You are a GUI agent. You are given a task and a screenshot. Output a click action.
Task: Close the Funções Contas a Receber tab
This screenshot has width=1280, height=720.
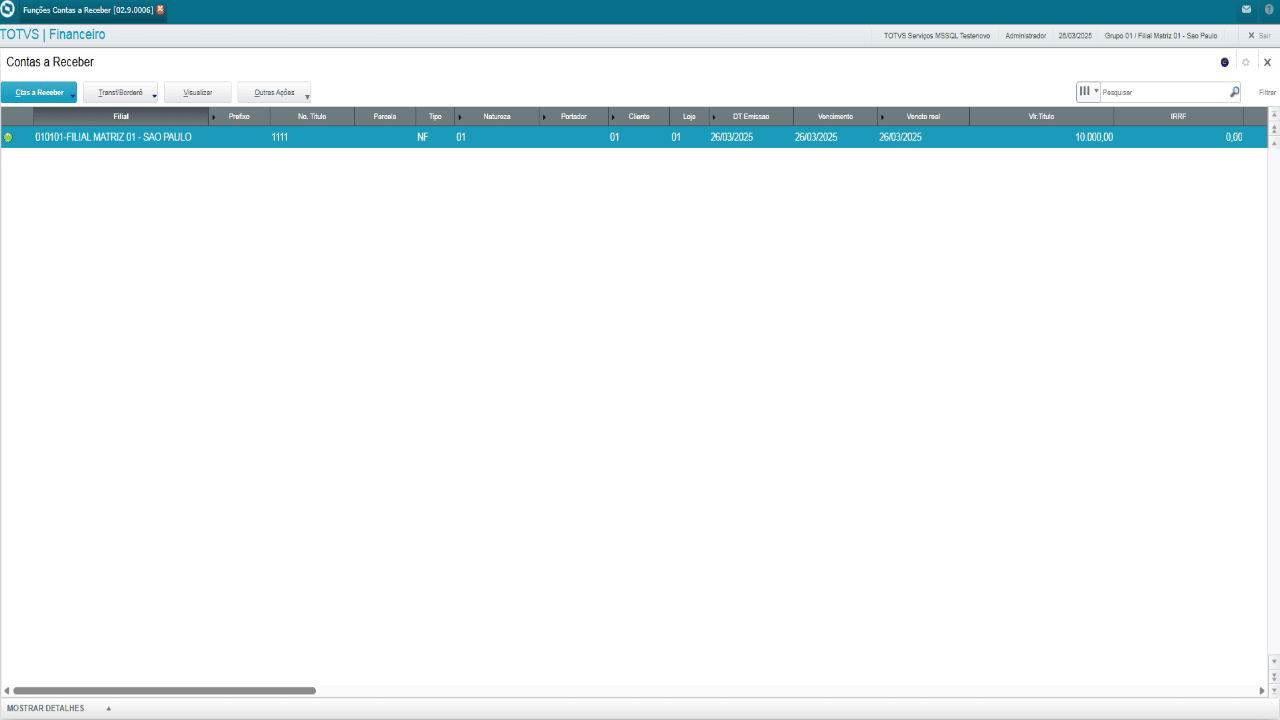[160, 9]
